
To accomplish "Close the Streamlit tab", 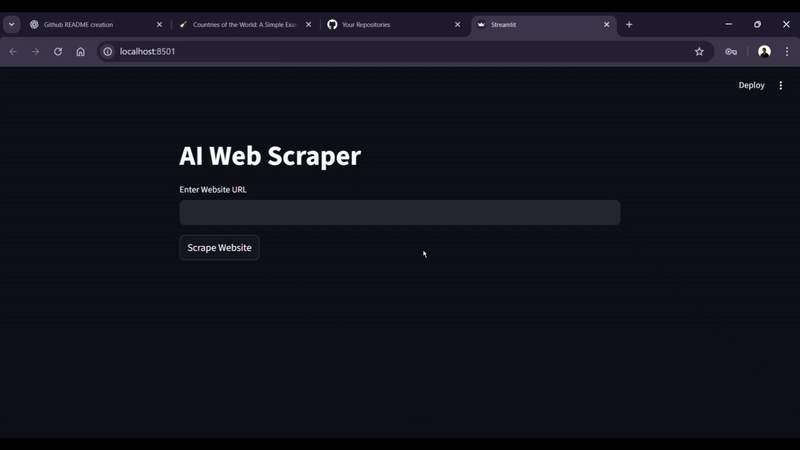I will coord(606,24).
